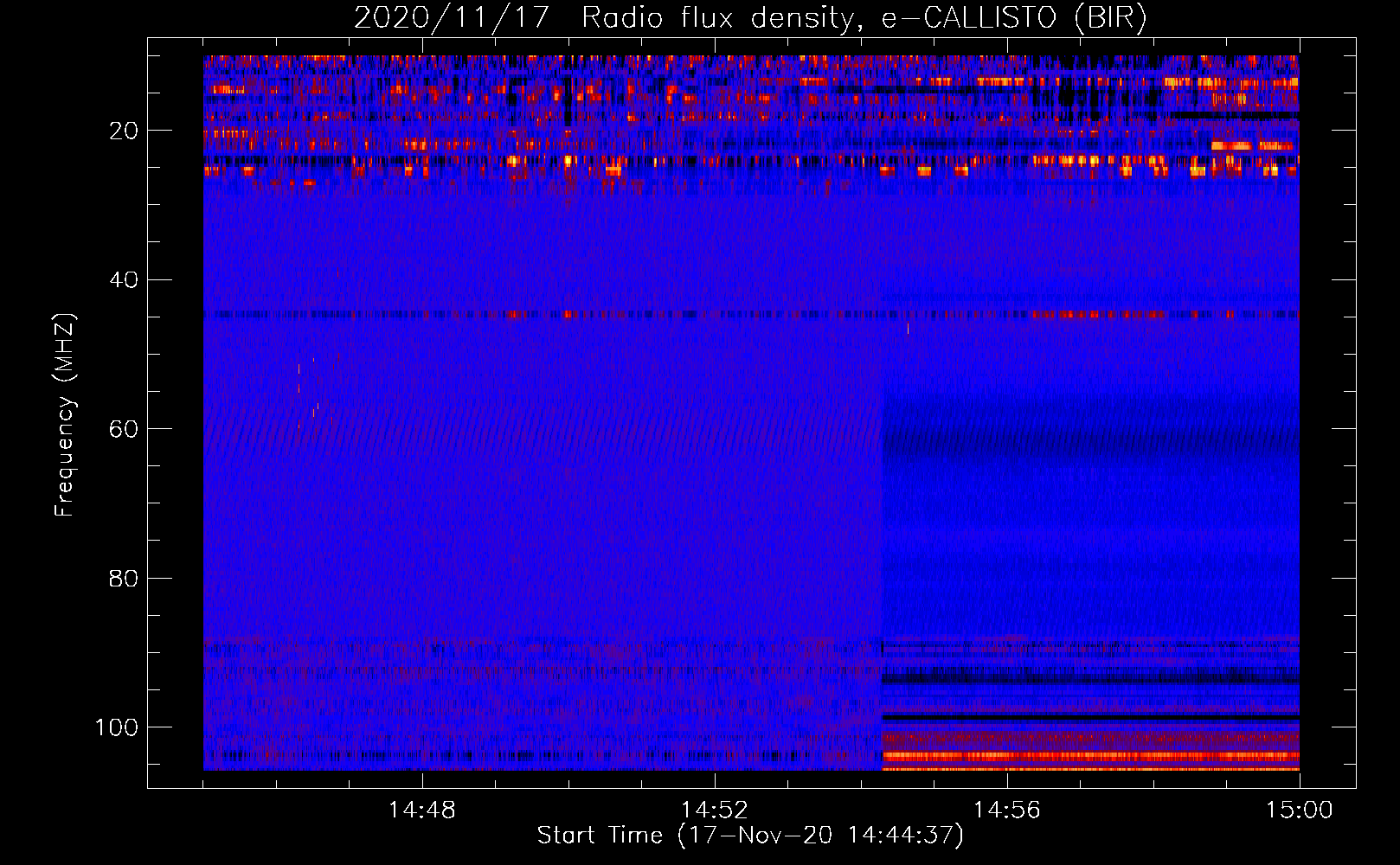Click the plot title "Radio flux density, e-CALLISTO (BIR)"

[864, 17]
